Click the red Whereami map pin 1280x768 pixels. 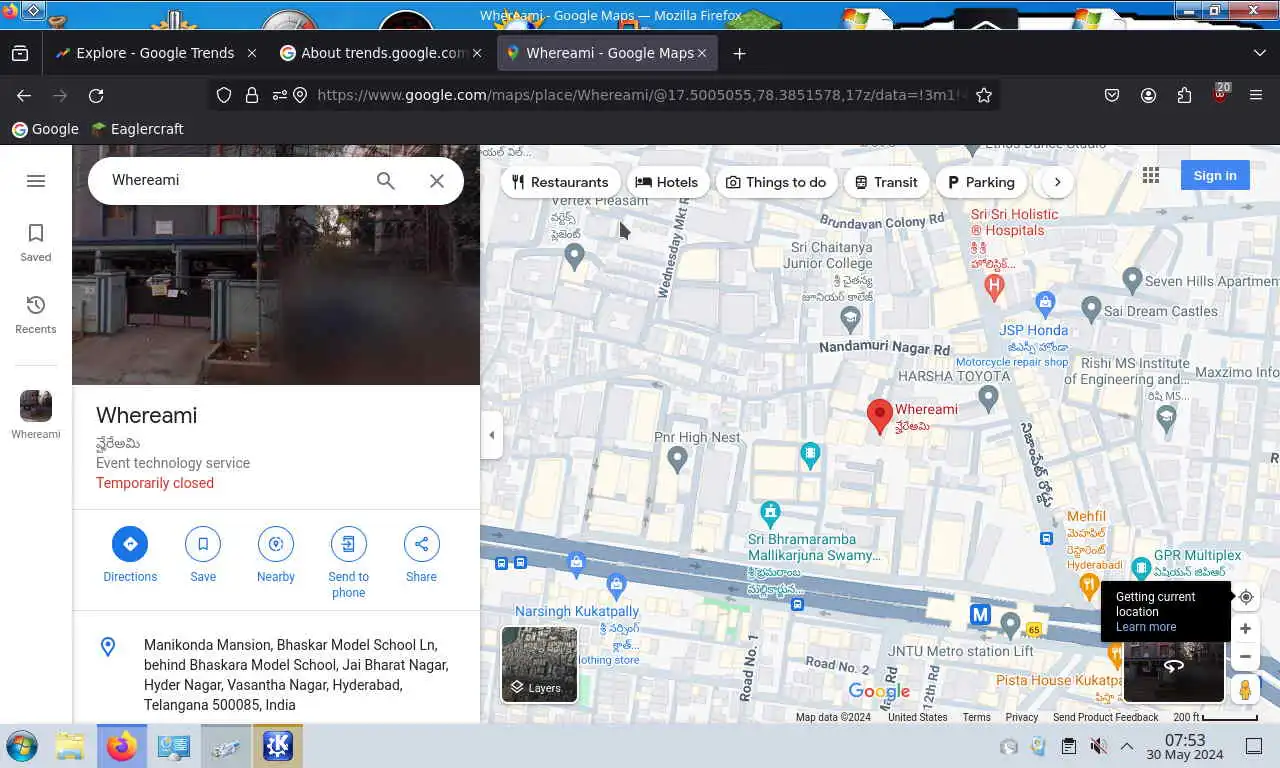pyautogui.click(x=879, y=416)
